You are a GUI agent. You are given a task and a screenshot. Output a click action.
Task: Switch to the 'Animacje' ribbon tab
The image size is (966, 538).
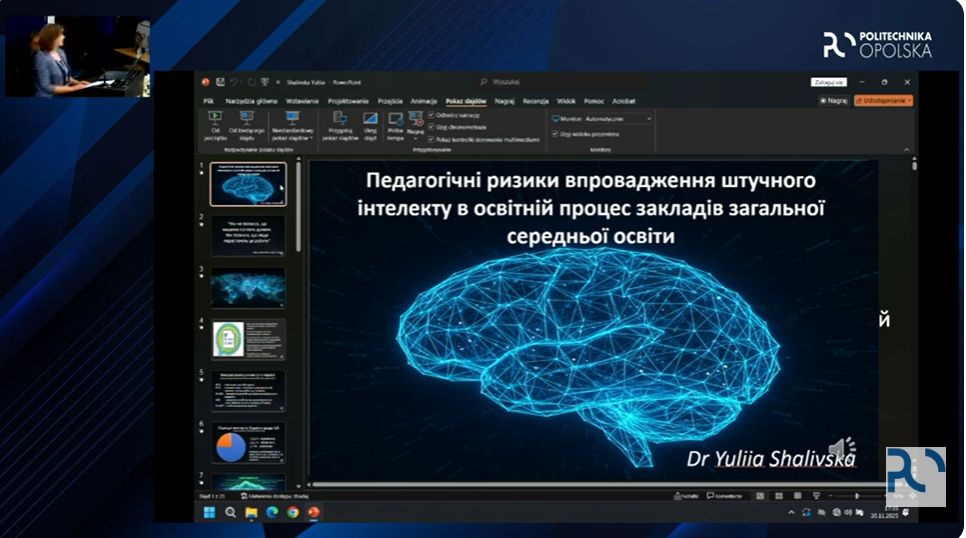(423, 101)
